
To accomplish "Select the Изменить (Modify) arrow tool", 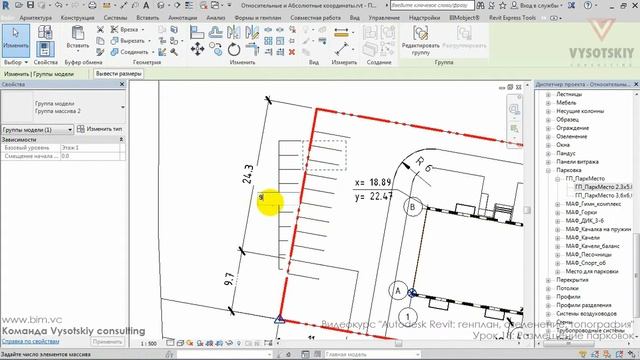I will (16, 40).
